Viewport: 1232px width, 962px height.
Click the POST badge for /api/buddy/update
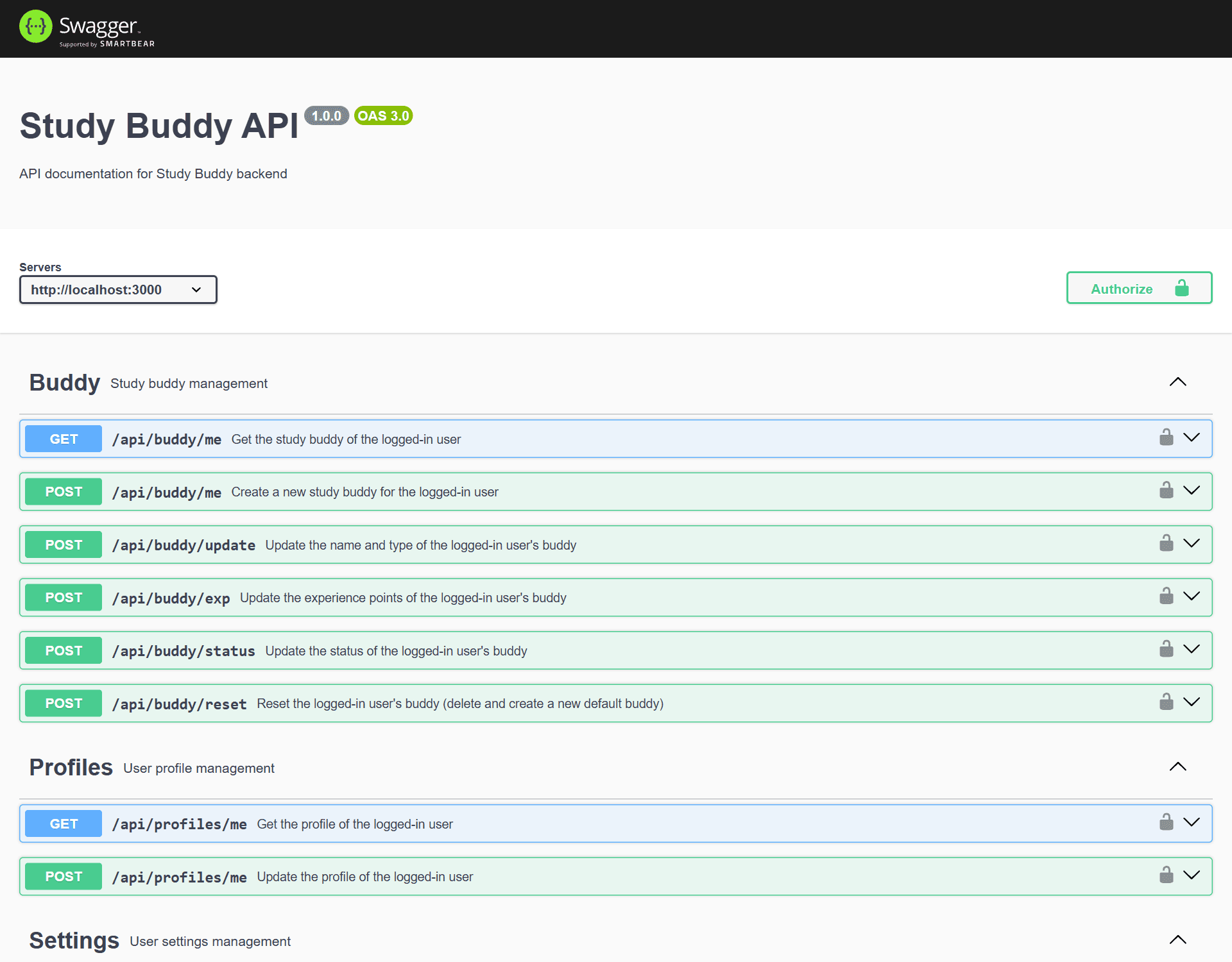point(64,544)
